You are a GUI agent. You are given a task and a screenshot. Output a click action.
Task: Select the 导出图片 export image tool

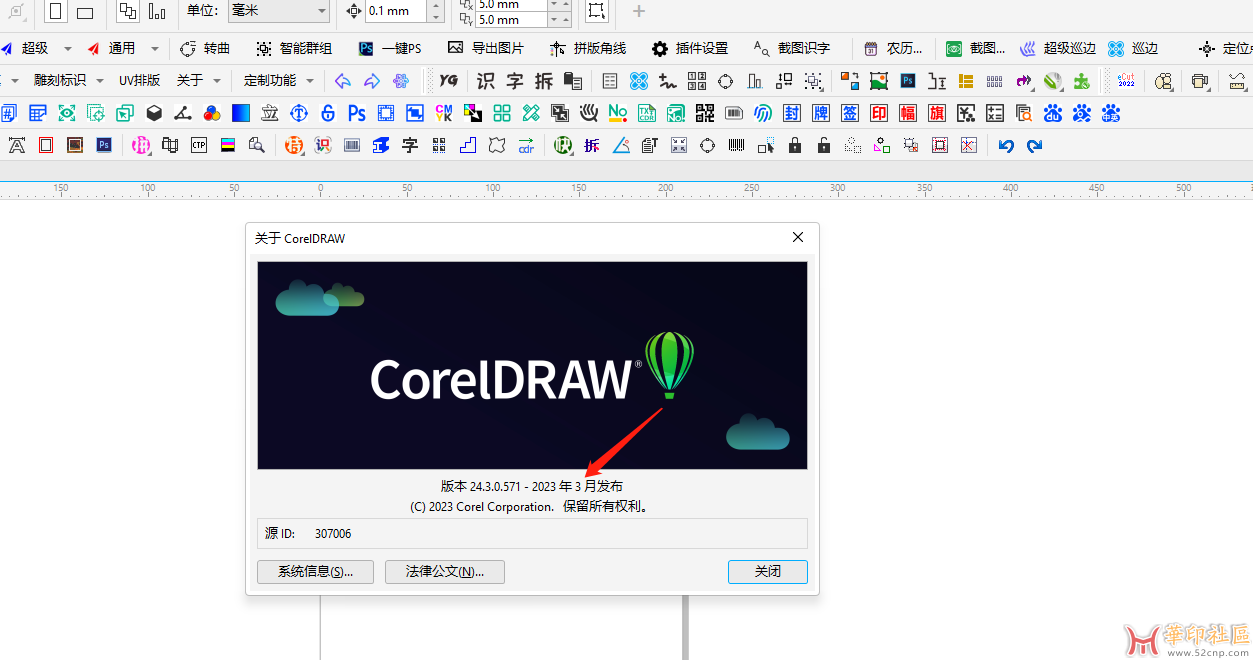click(x=486, y=48)
